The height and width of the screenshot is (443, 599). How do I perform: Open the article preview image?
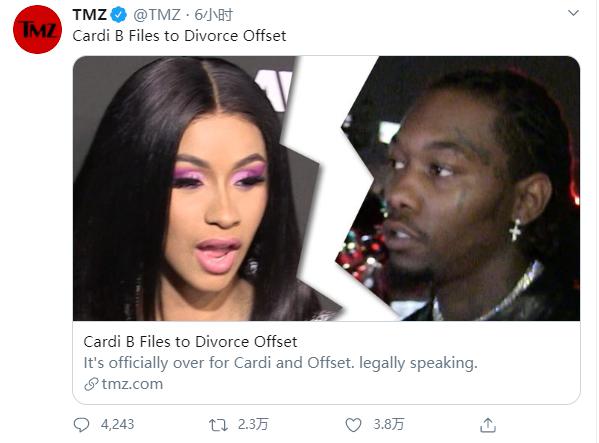326,188
